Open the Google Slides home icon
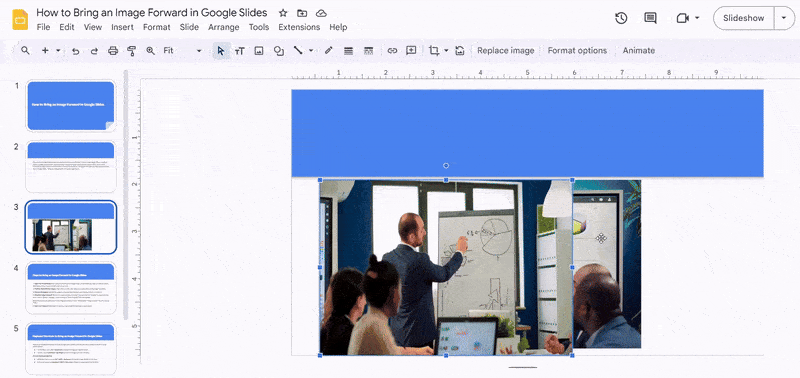 (20, 20)
